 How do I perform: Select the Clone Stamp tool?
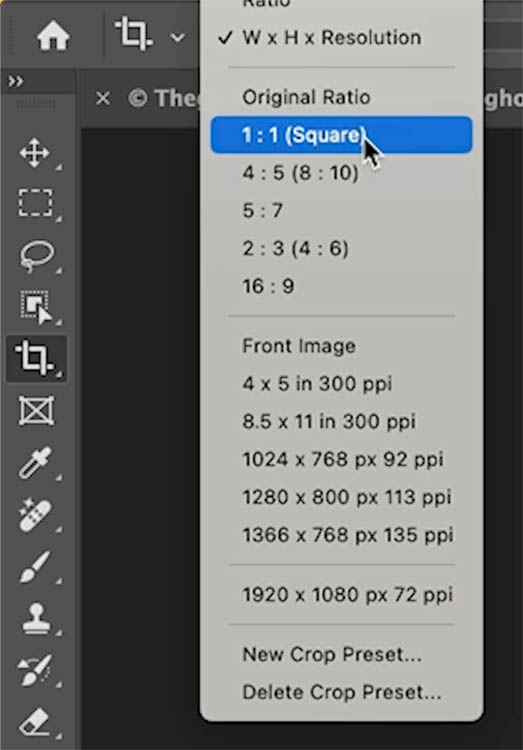(36, 618)
